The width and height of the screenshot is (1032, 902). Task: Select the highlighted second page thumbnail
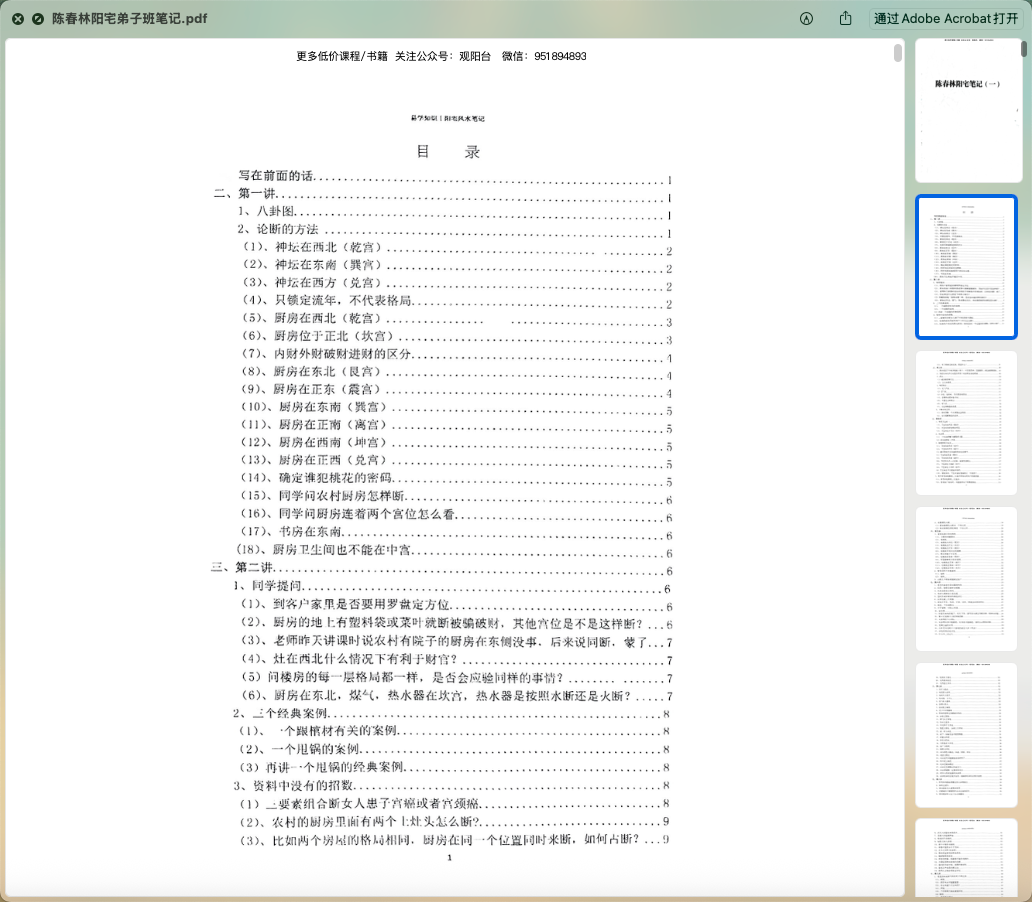pos(967,267)
